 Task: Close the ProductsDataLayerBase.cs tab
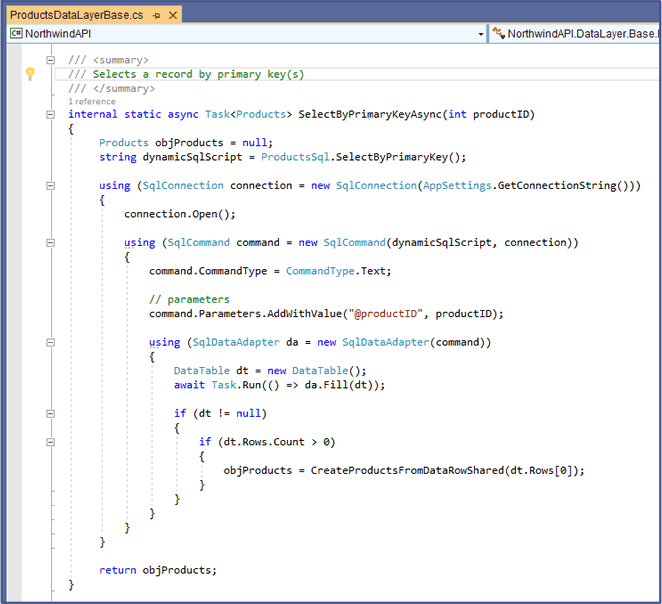click(173, 16)
